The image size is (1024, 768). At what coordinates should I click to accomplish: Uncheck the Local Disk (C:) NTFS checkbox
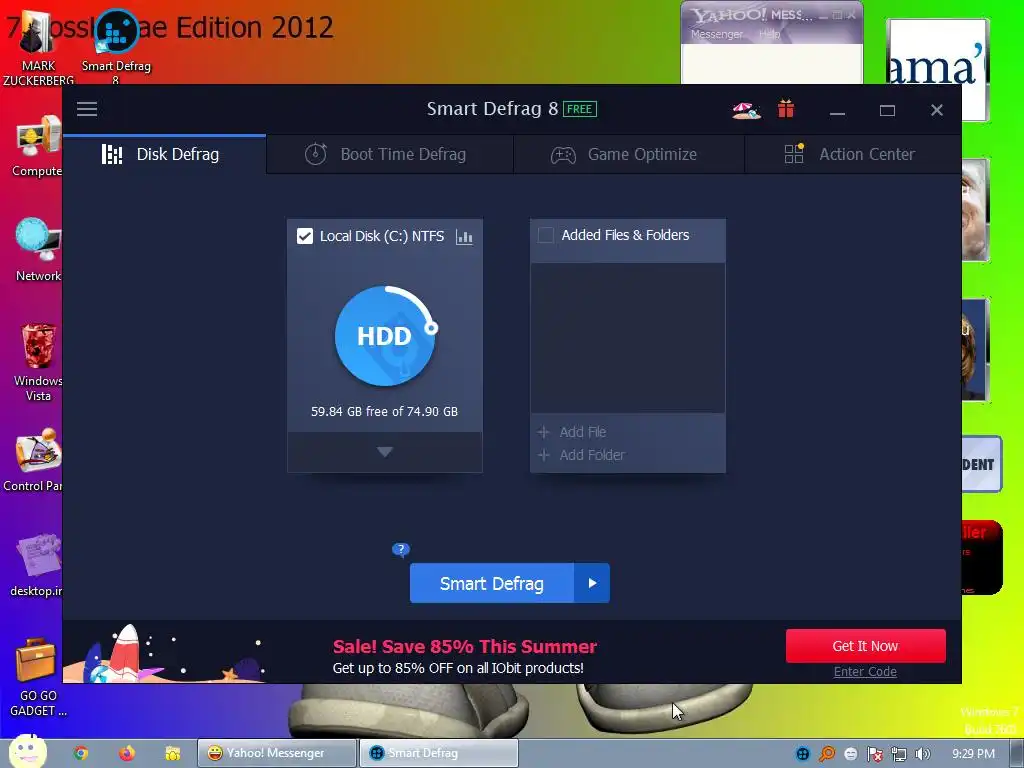(305, 236)
